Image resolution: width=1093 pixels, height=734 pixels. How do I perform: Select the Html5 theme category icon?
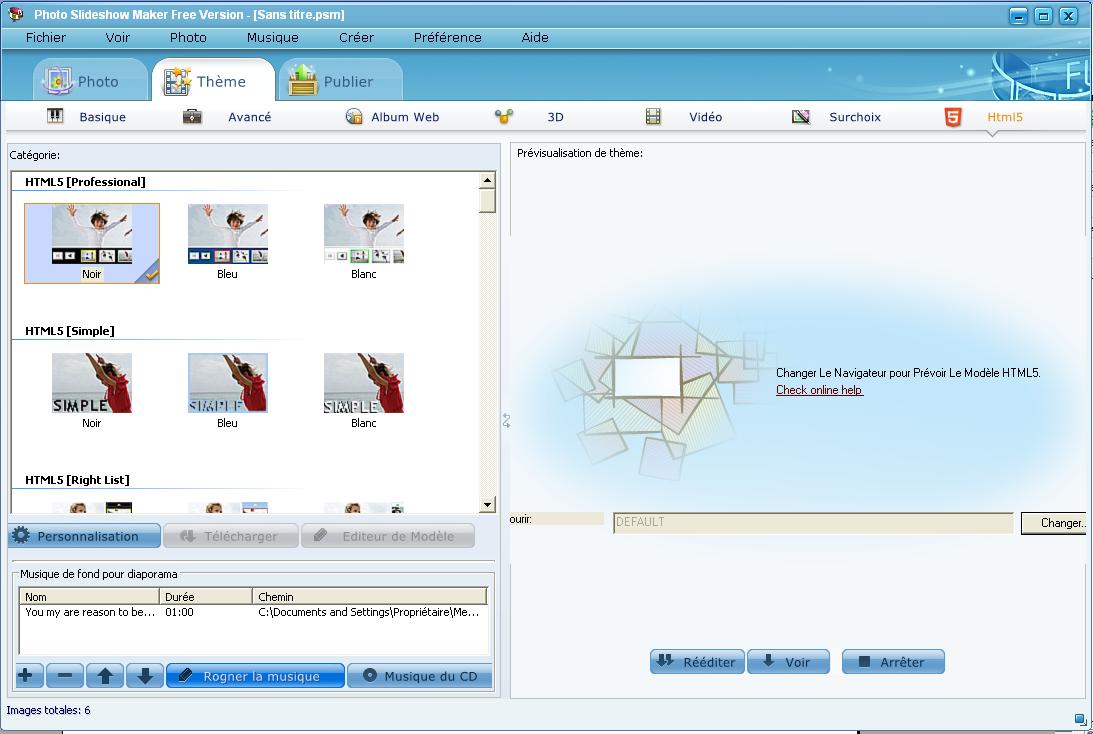tap(953, 117)
